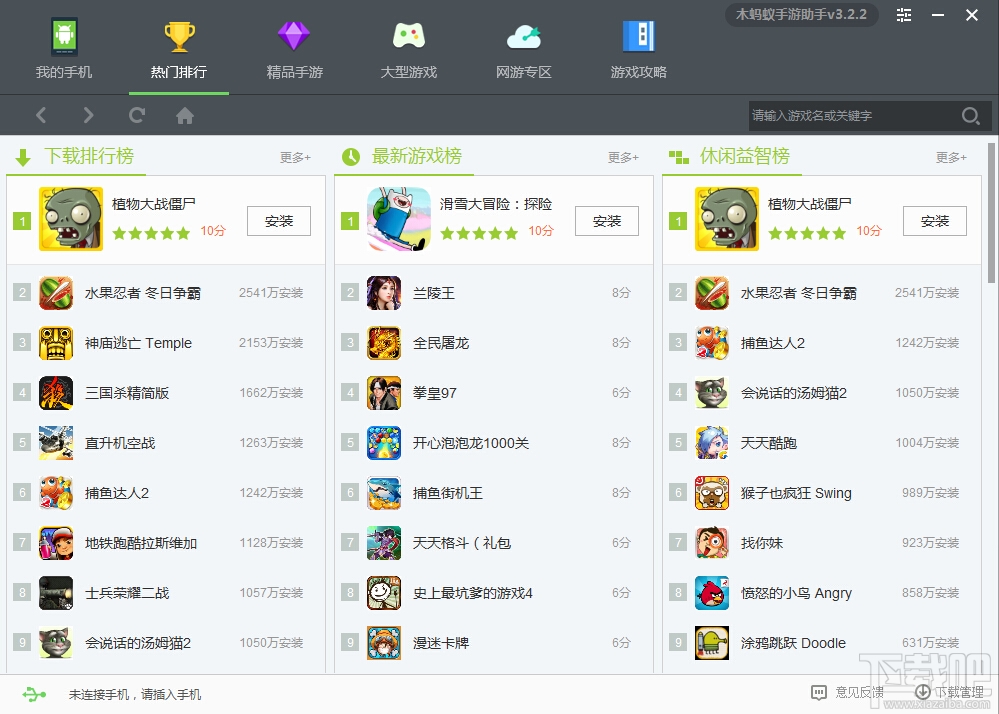Refresh the page with the reload icon
This screenshot has width=999, height=714.
[136, 115]
